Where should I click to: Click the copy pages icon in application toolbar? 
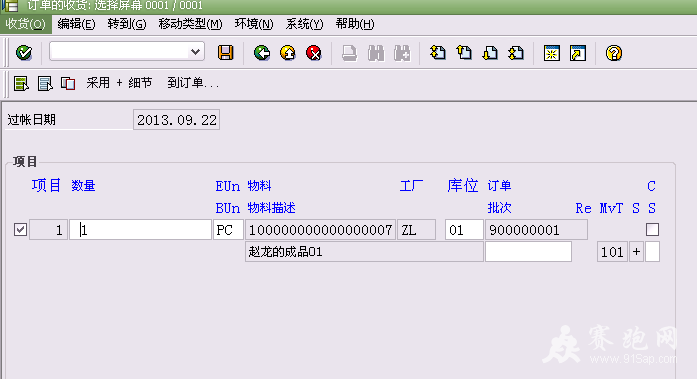[68, 83]
